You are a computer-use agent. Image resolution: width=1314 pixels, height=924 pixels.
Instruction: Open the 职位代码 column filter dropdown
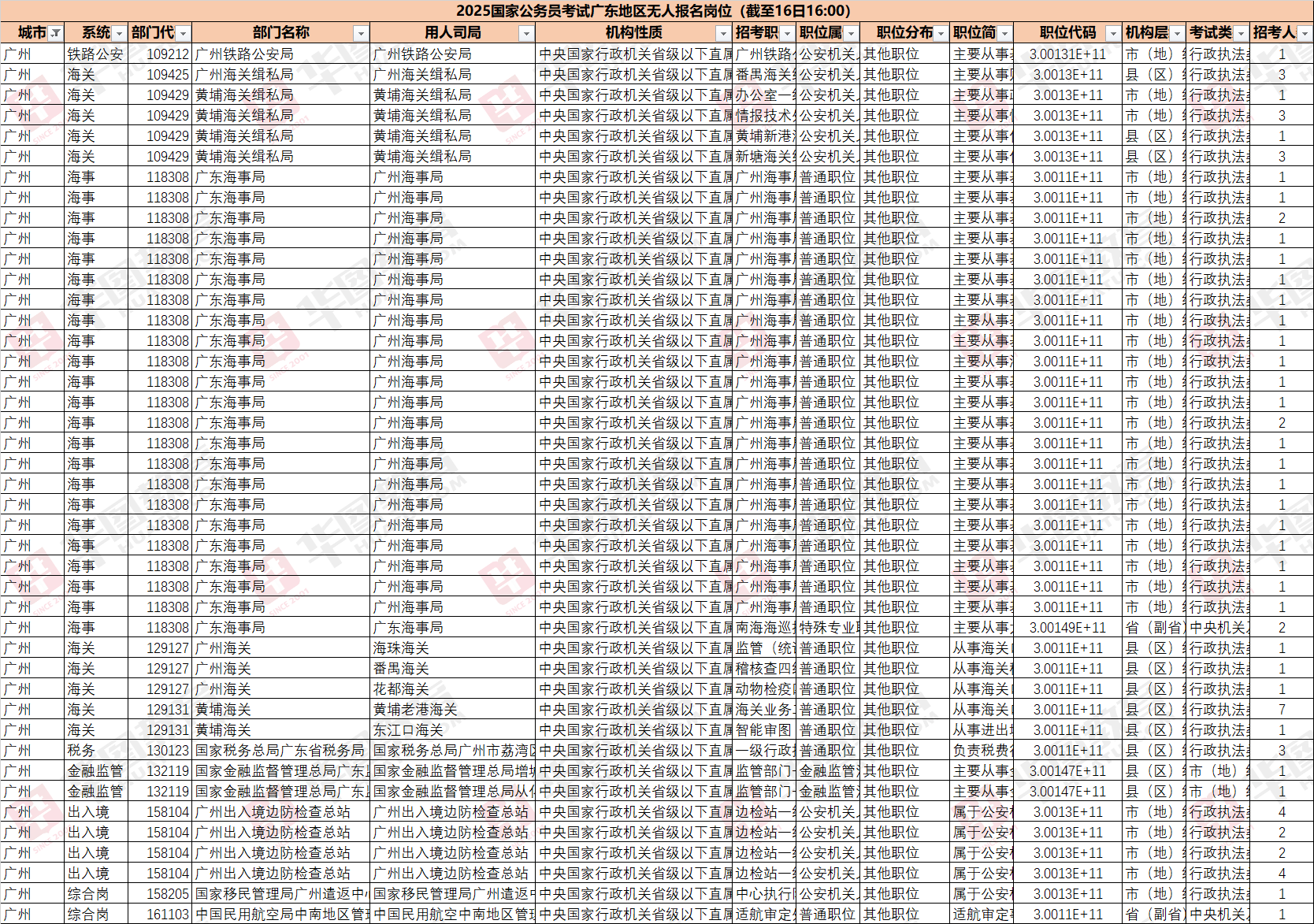pos(1113,33)
